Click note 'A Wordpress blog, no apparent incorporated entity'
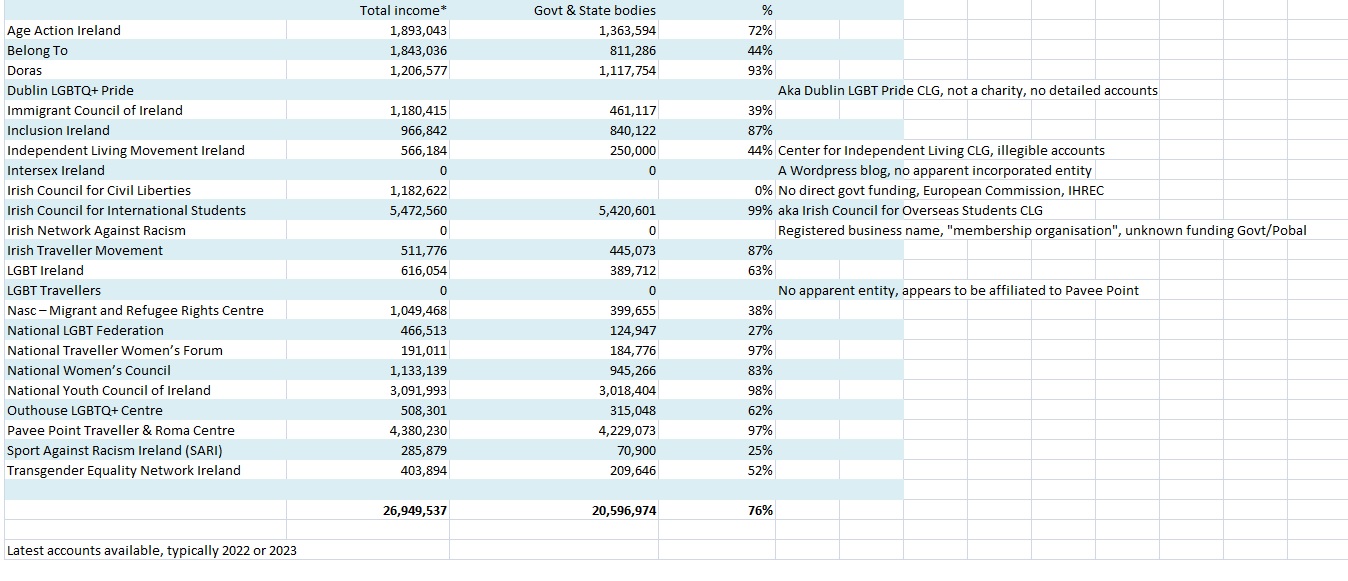This screenshot has height=581, width=1348. (x=935, y=170)
